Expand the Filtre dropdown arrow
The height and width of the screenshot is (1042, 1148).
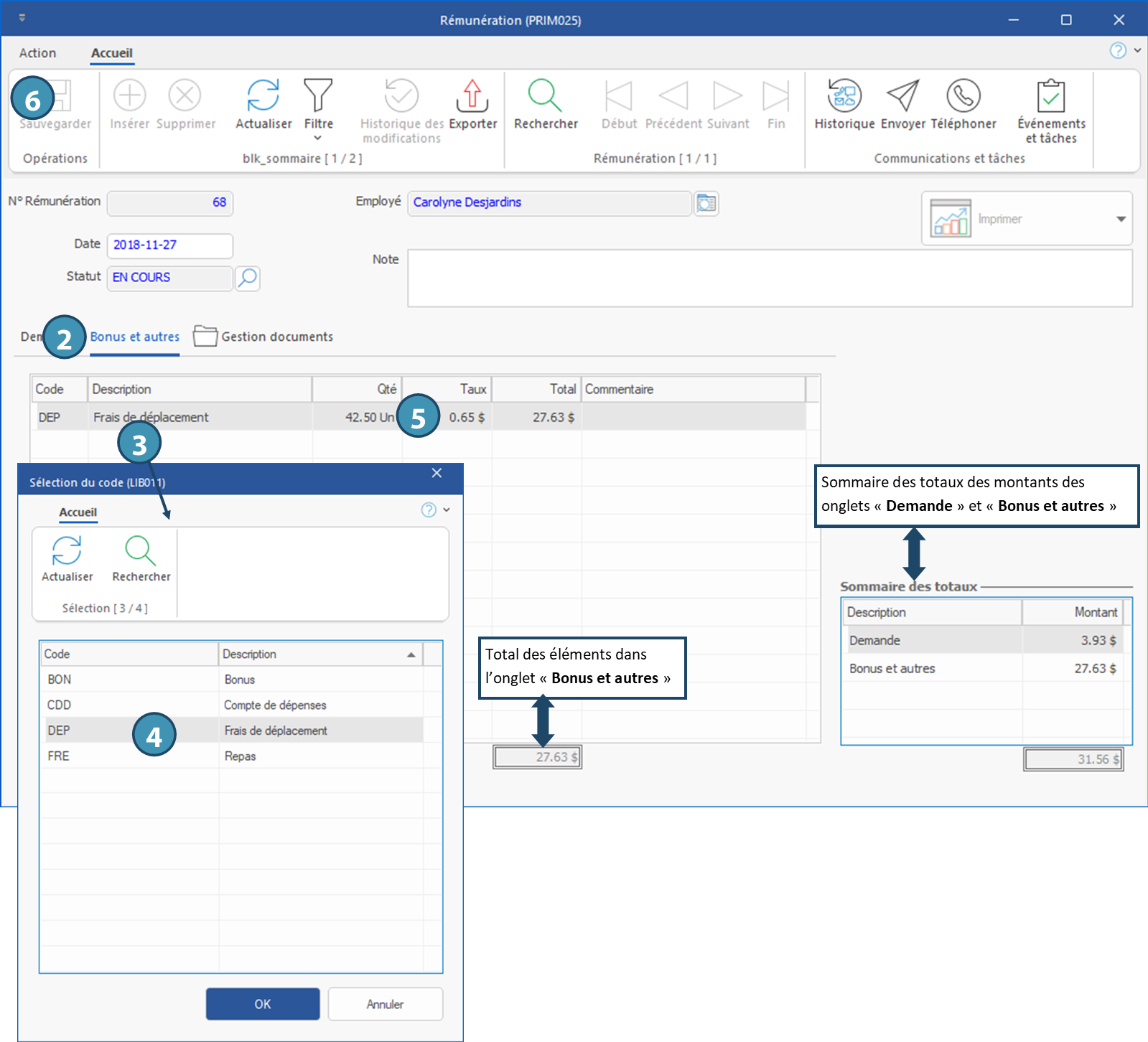[x=318, y=138]
